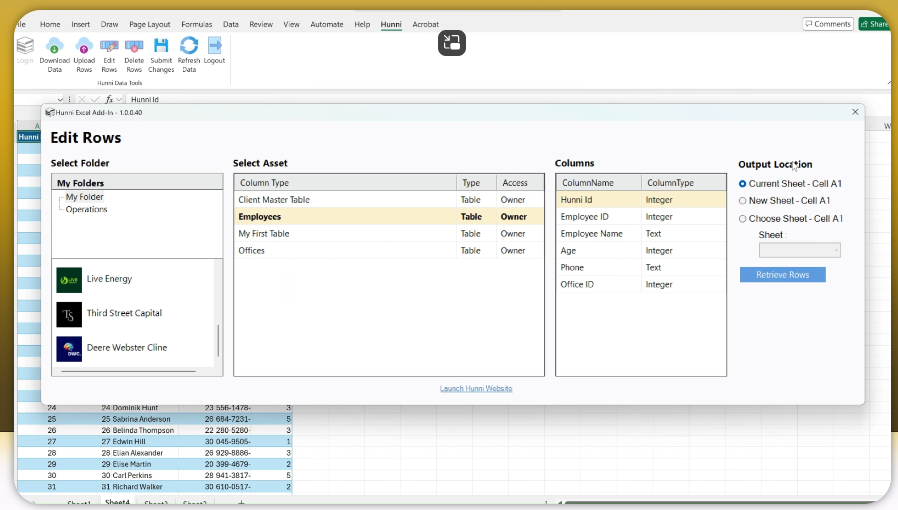Open the Help ribbon tab

pos(362,24)
